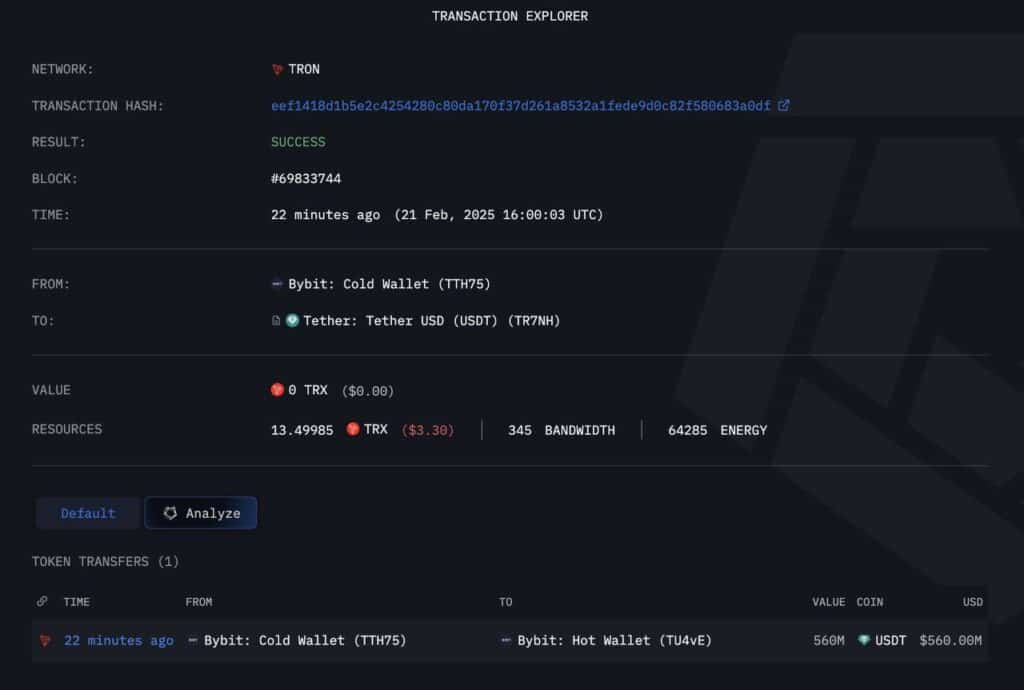Click the '64285 ENERGY' value
Image resolution: width=1024 pixels, height=690 pixels.
[718, 430]
